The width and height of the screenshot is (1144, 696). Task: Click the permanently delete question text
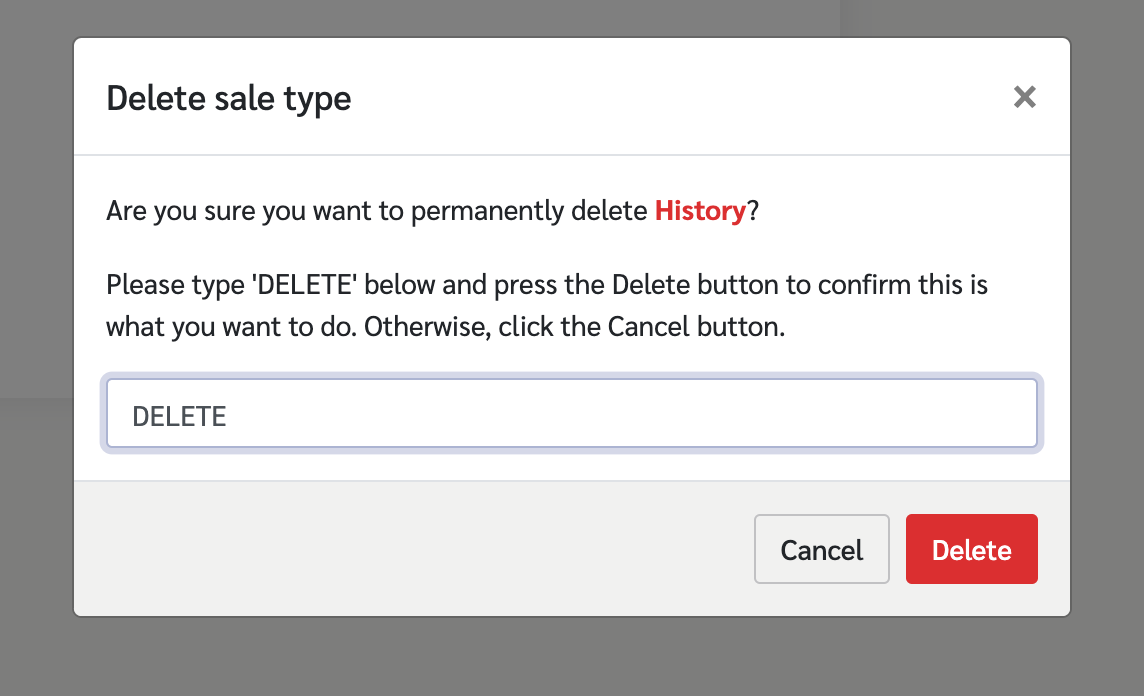click(x=433, y=211)
